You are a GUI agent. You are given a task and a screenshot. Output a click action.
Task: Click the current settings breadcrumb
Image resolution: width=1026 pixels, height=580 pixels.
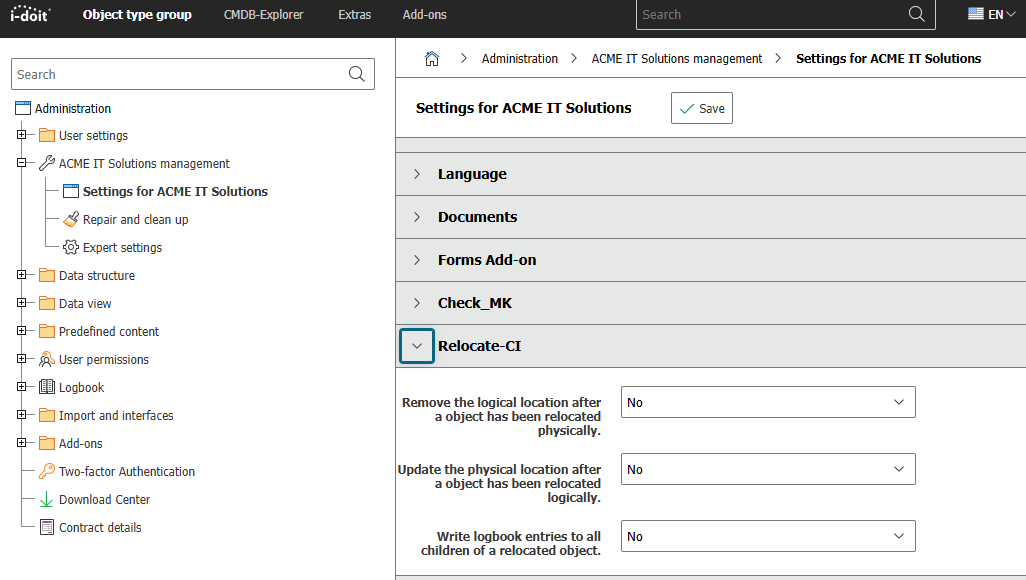tap(888, 59)
